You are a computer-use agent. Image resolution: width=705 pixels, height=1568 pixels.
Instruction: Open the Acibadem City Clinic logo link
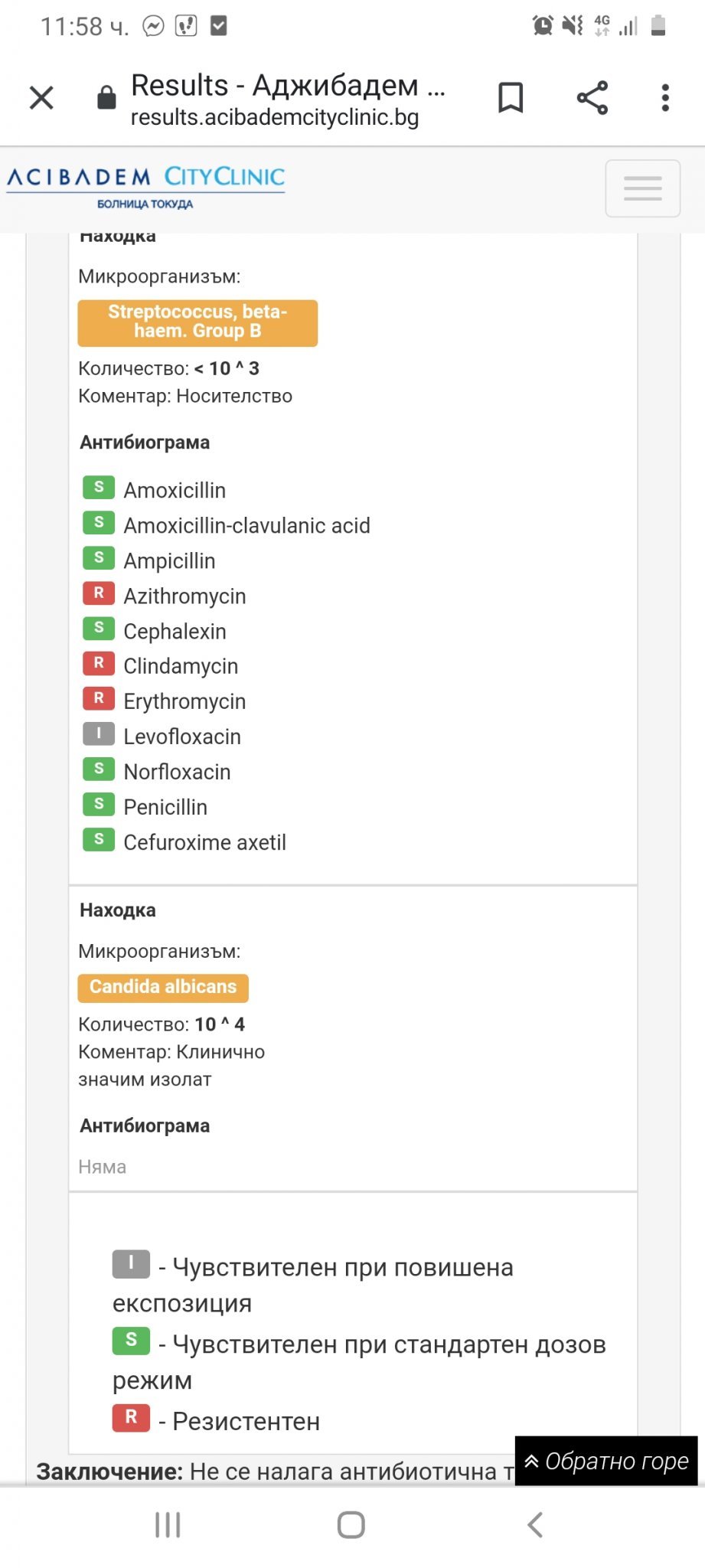(x=145, y=186)
